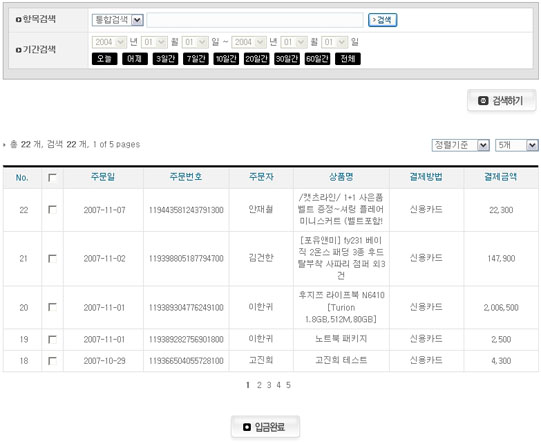Screen dimensions: 541x442
Task: Toggle the select-all checkbox in the table header
Action: [52, 178]
